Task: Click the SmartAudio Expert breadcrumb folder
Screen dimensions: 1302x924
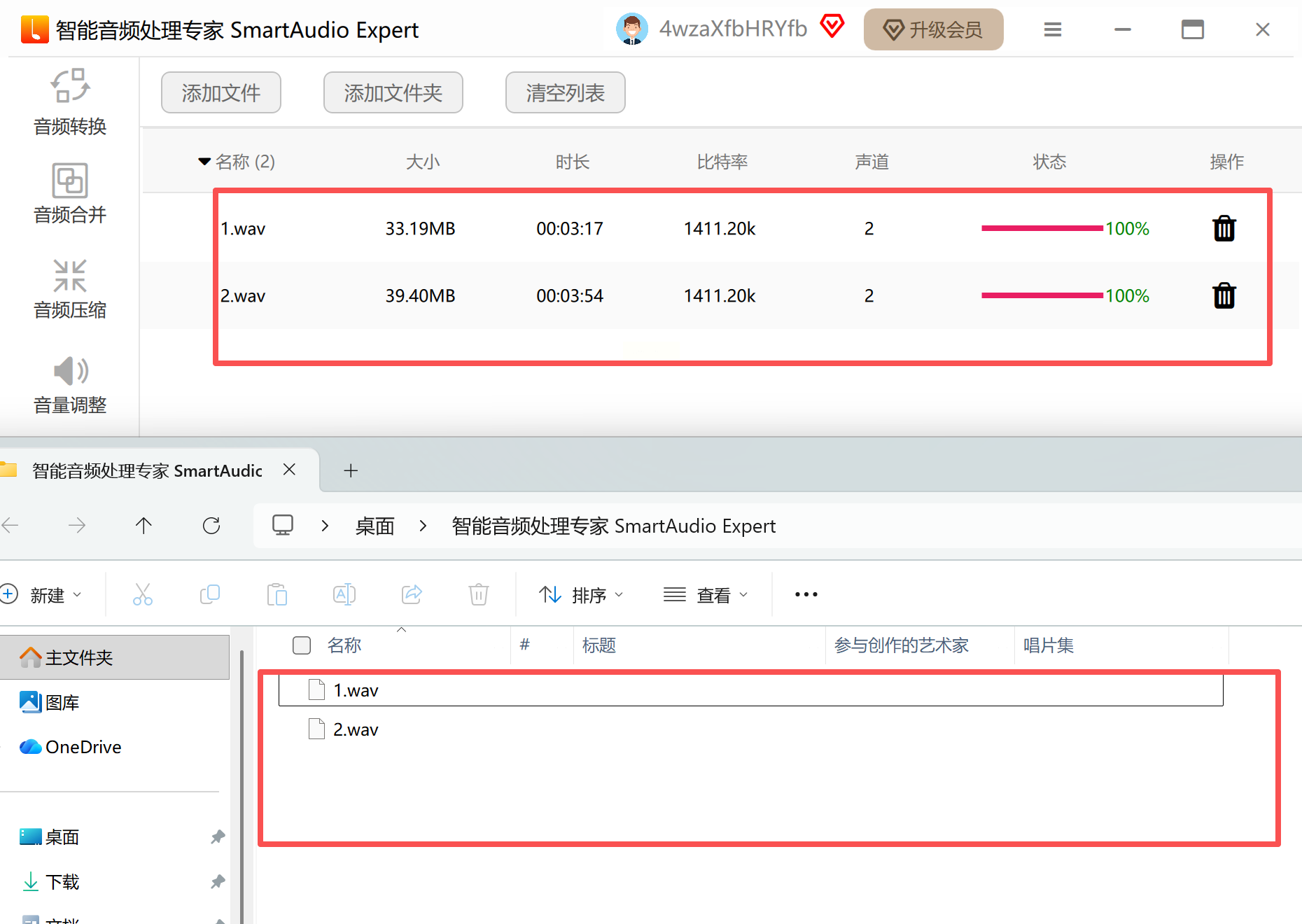Action: (x=614, y=526)
